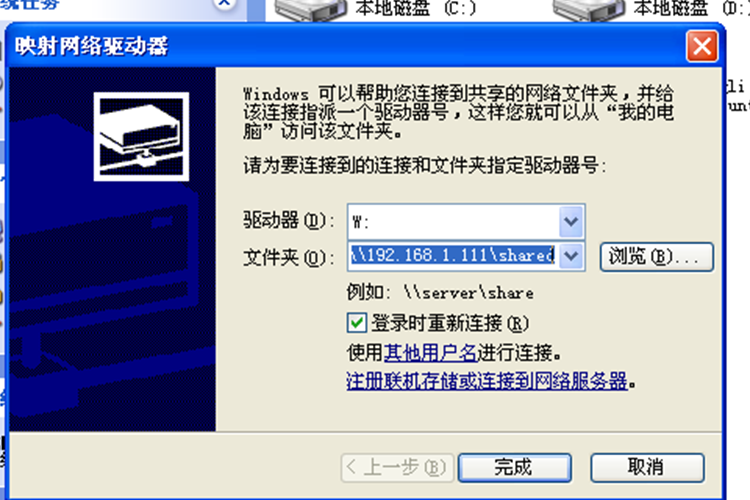Image resolution: width=750 pixels, height=500 pixels.
Task: Select the 本地磁盘 (D:) drive icon
Action: [589, 10]
